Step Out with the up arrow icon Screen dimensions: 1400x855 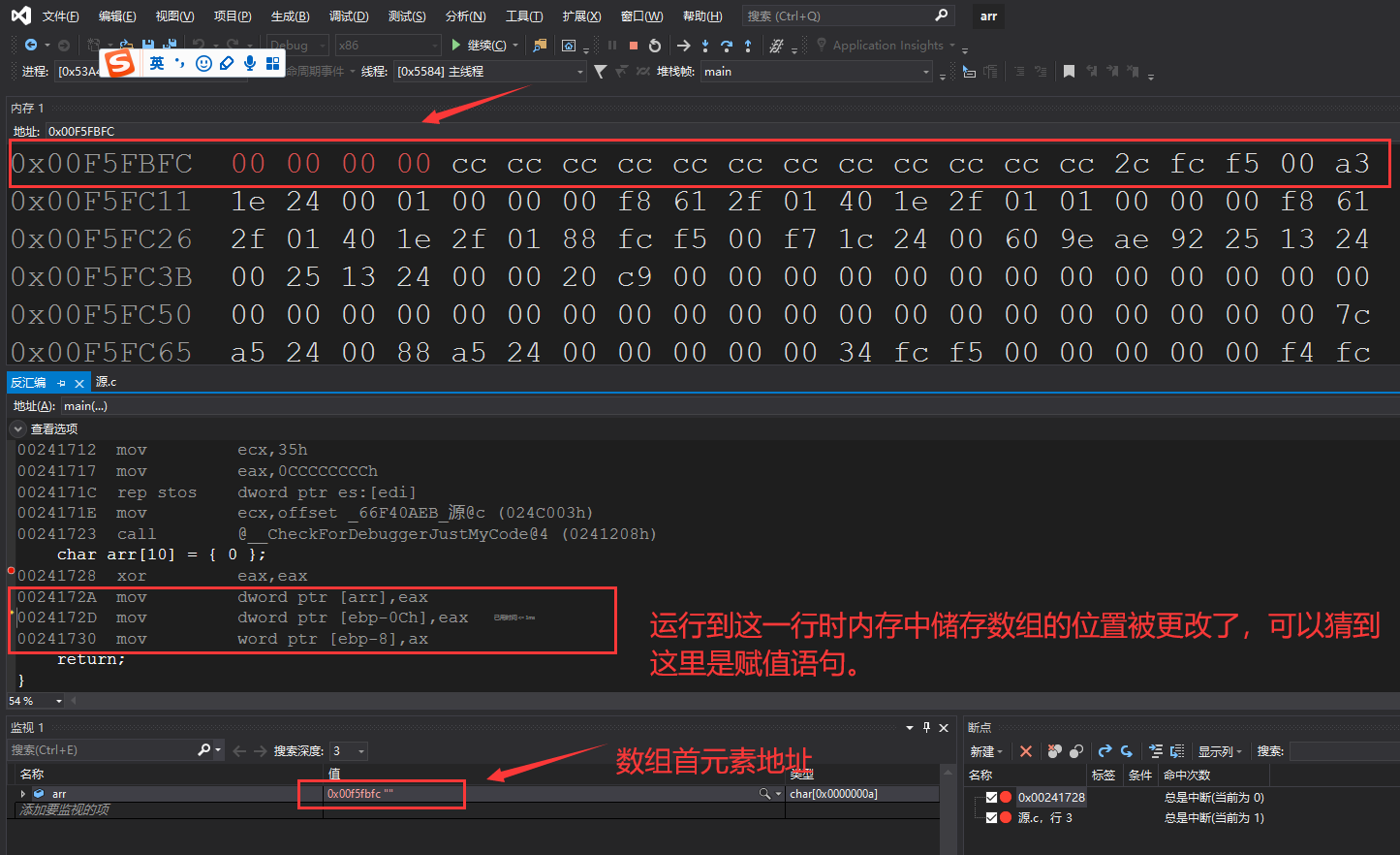point(748,45)
